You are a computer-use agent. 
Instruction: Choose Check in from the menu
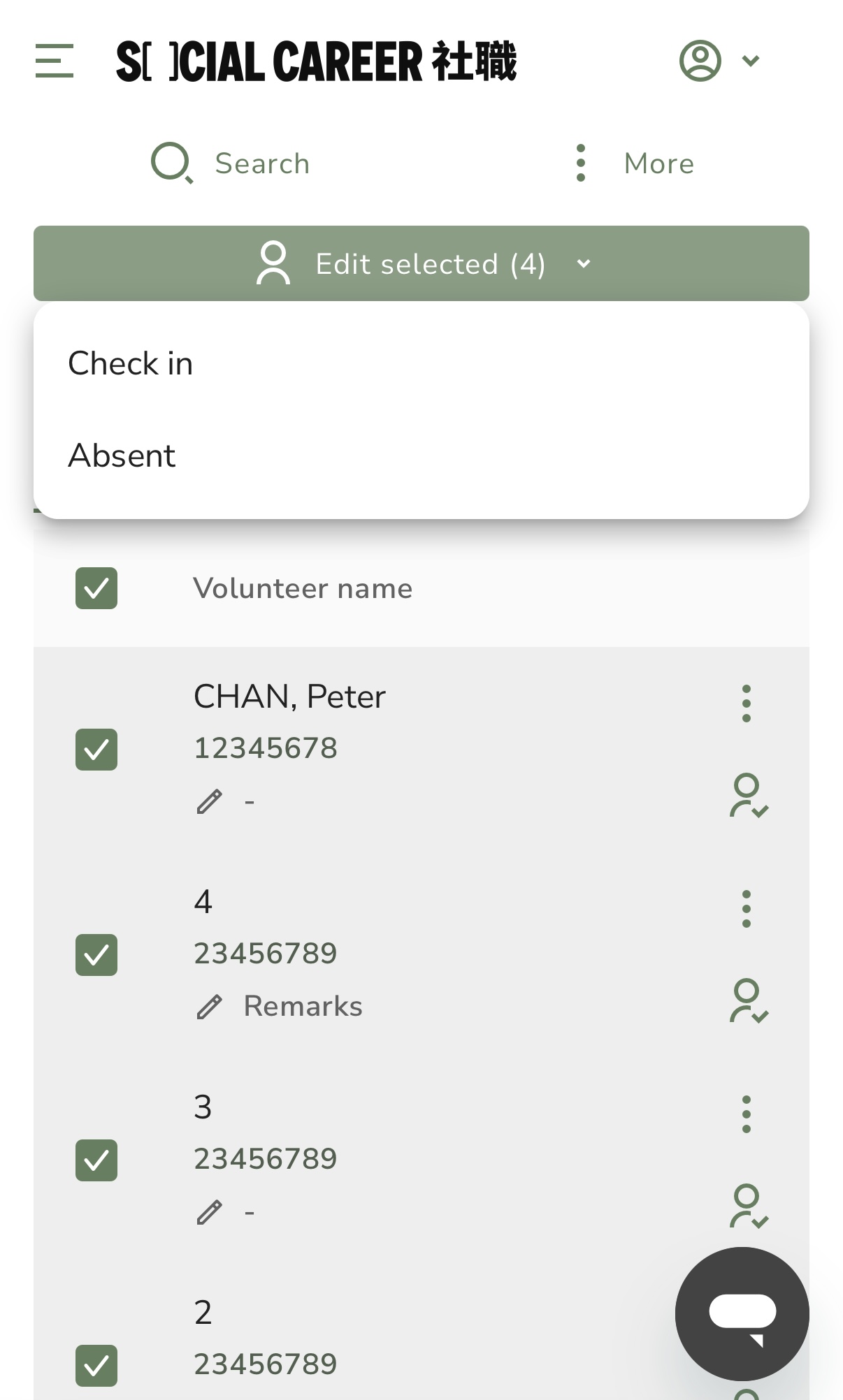[x=421, y=363]
